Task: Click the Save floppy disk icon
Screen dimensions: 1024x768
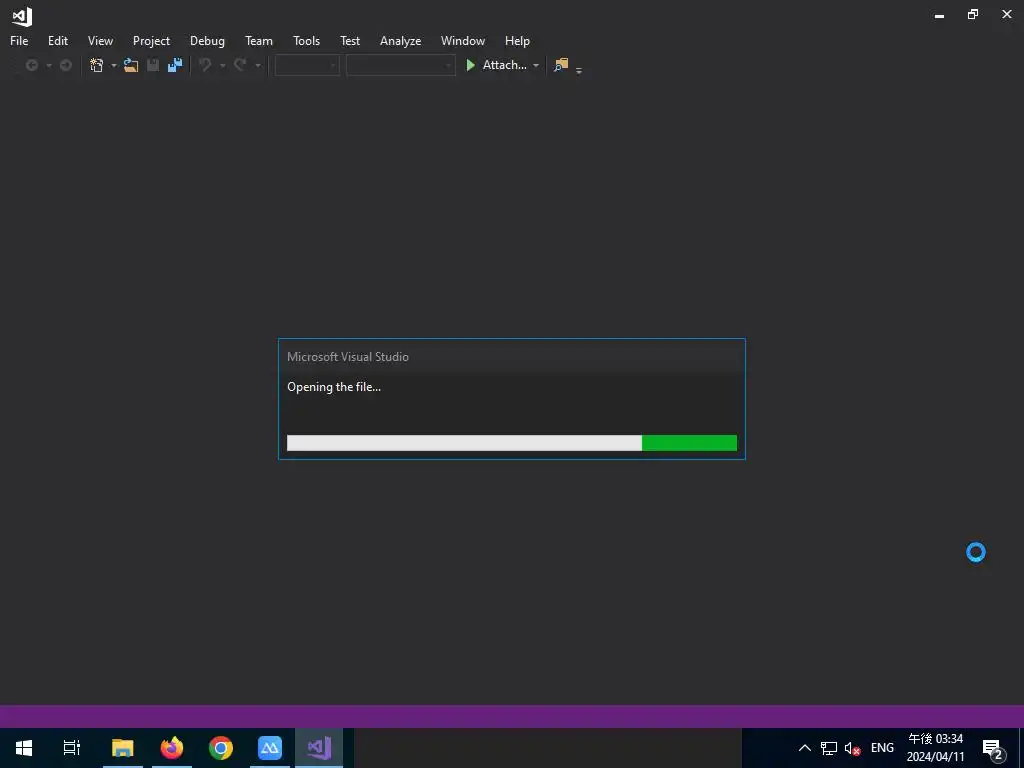Action: tap(153, 65)
